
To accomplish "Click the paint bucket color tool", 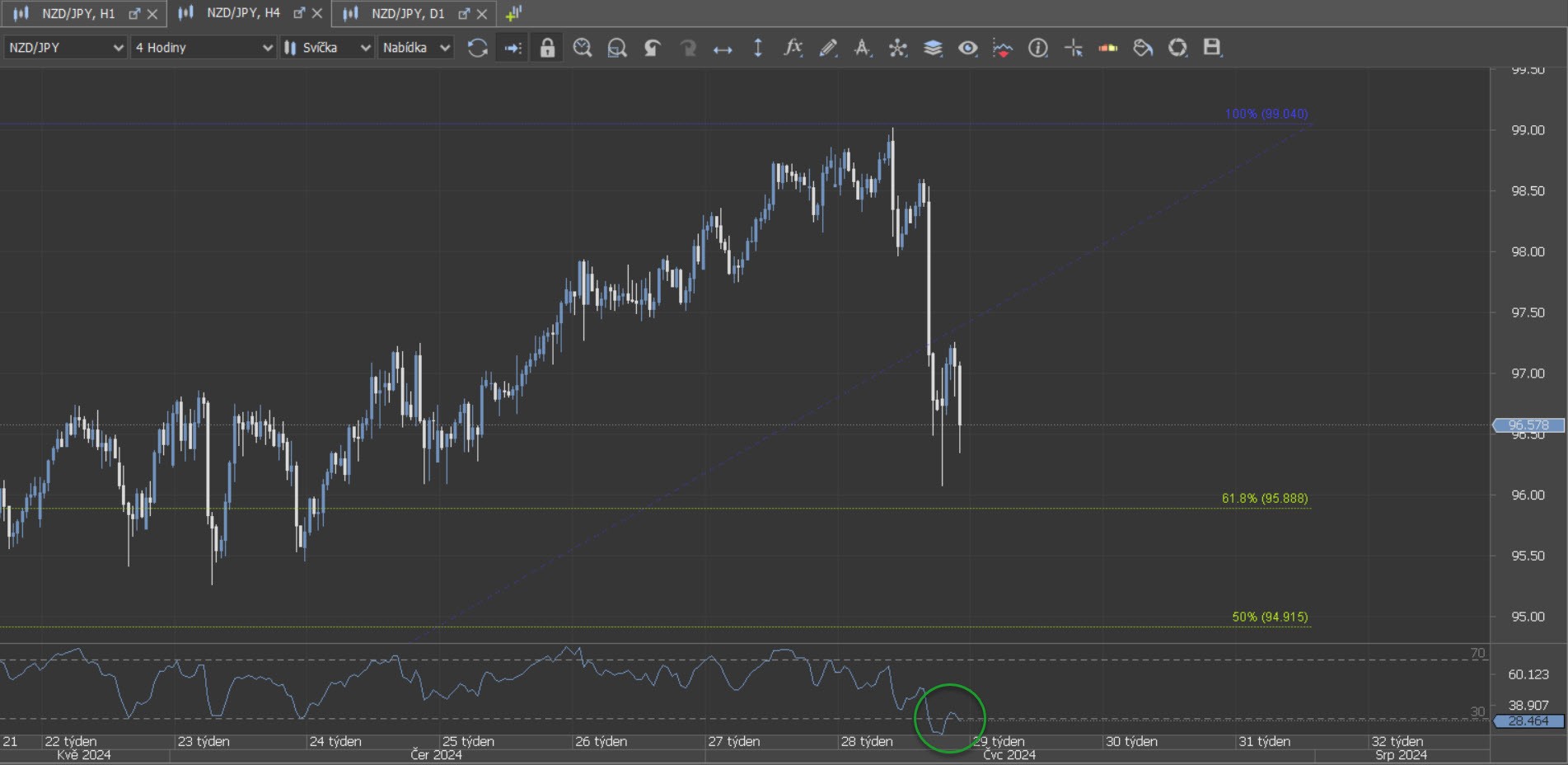I will (1143, 48).
